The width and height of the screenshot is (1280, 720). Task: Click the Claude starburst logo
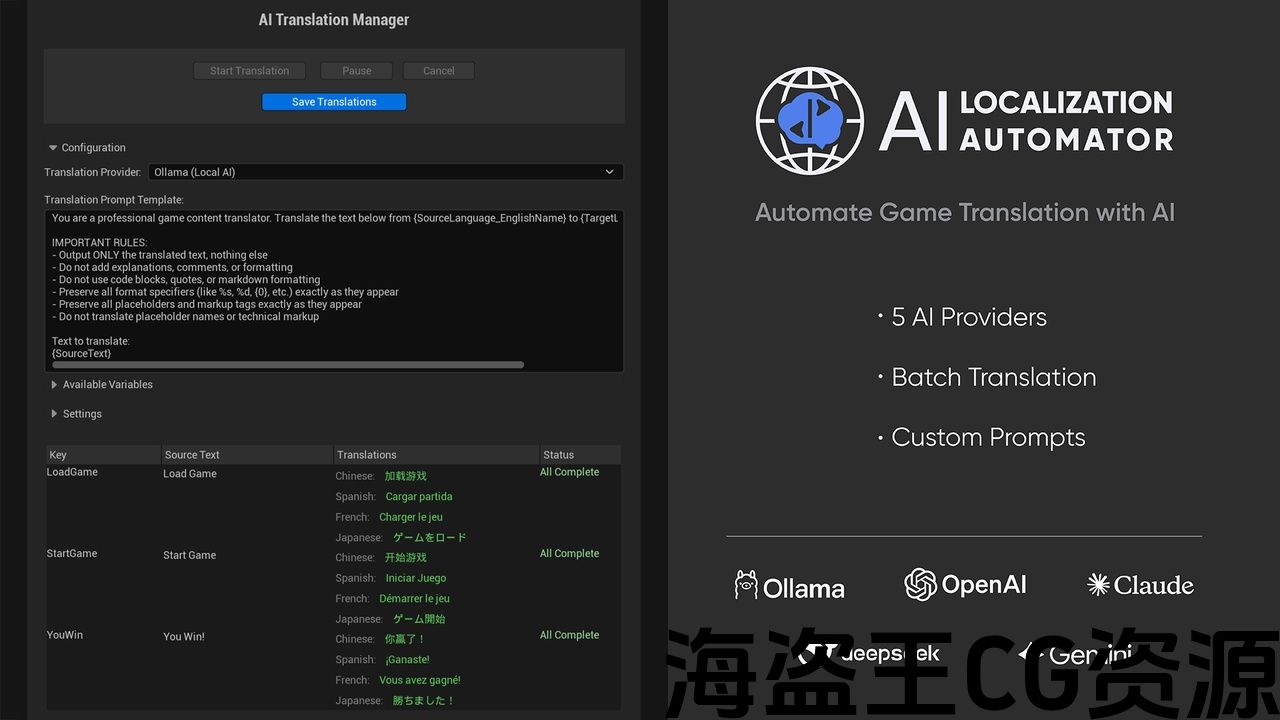1098,585
